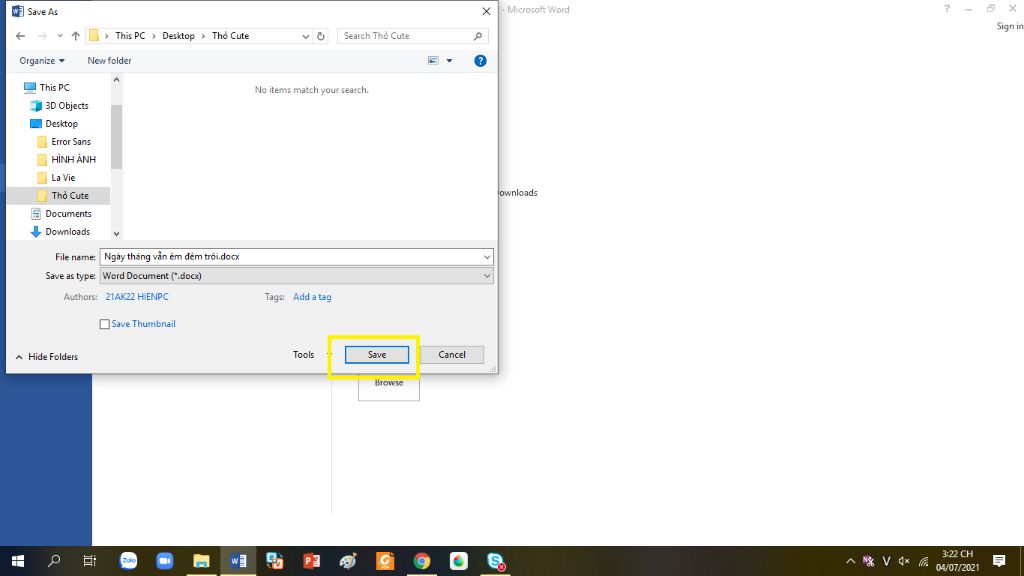Click the navigation pane scroll-down arrow
1024x576 pixels.
(x=116, y=234)
